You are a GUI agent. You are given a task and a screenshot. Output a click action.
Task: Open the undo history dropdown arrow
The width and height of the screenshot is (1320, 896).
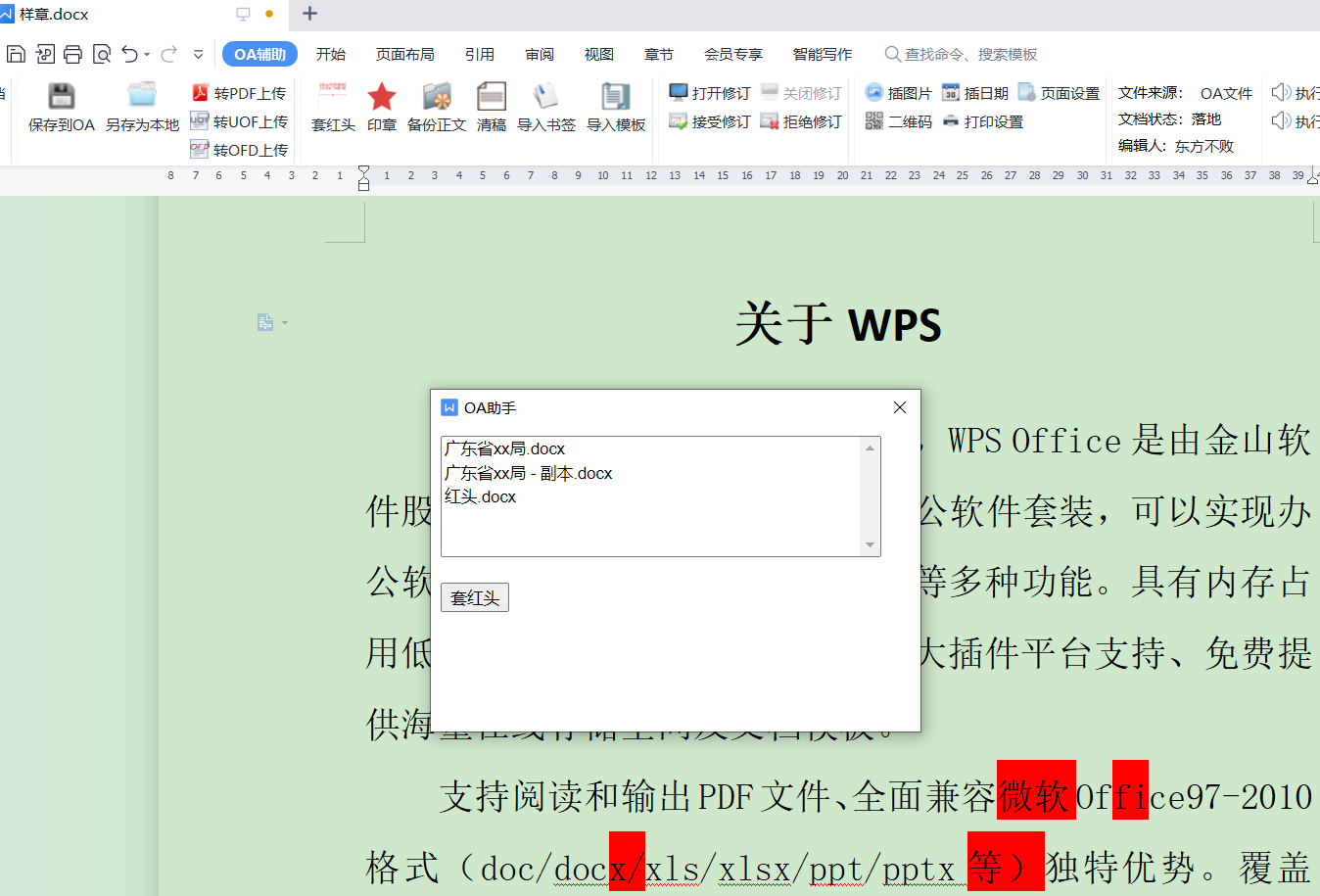(x=147, y=55)
